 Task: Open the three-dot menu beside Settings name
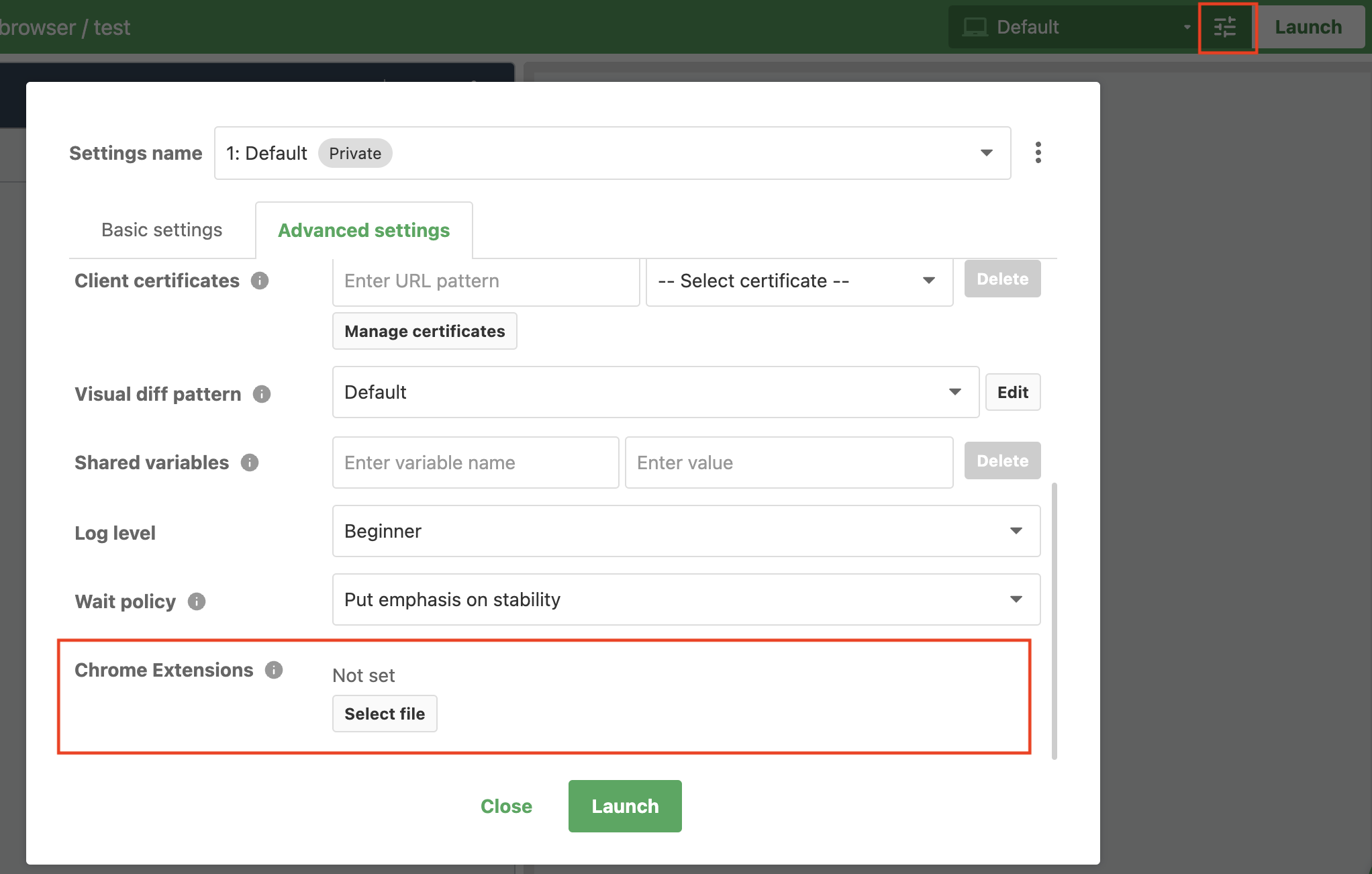(x=1038, y=153)
